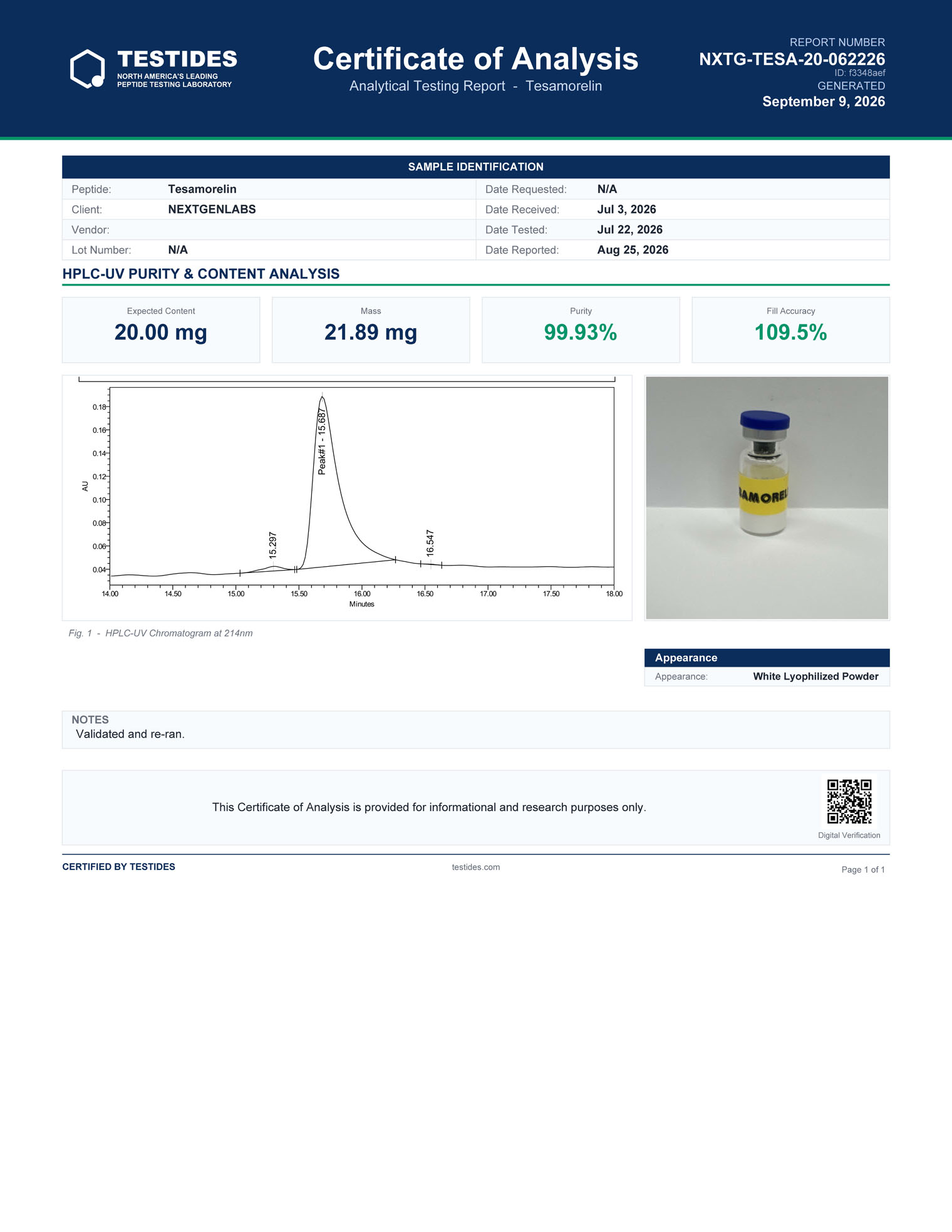Select the Date Tested value Jul 22, 2026
The image size is (952, 1232).
629,230
